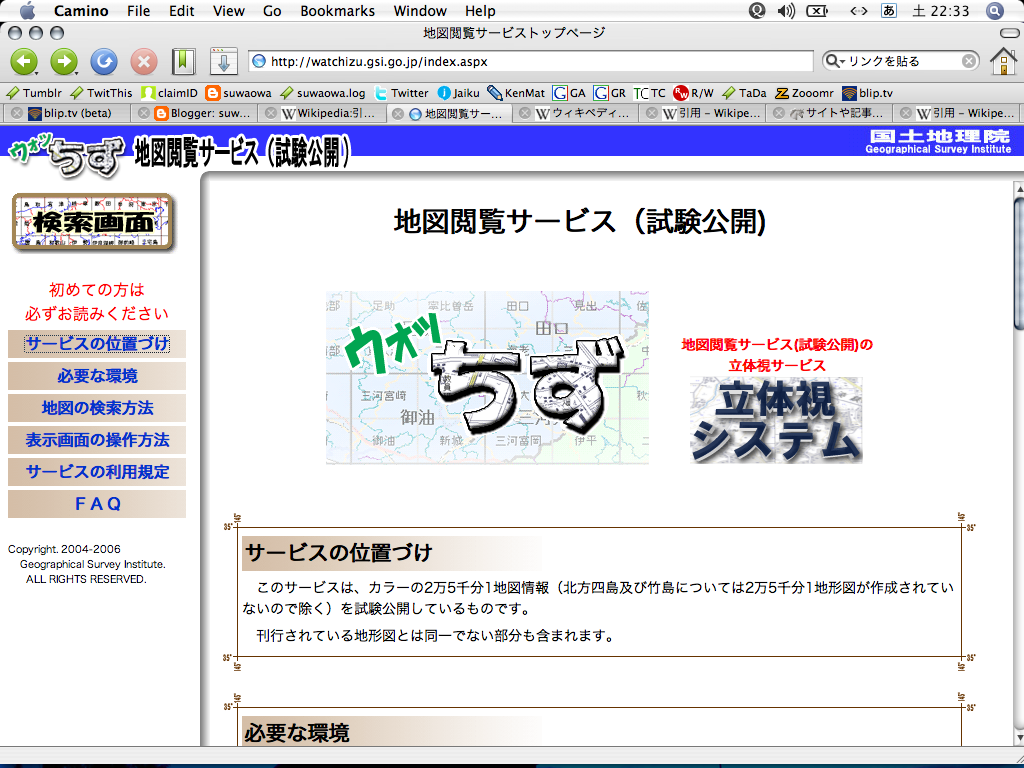Open the Spotlight search icon
1024x768 pixels.
993,10
